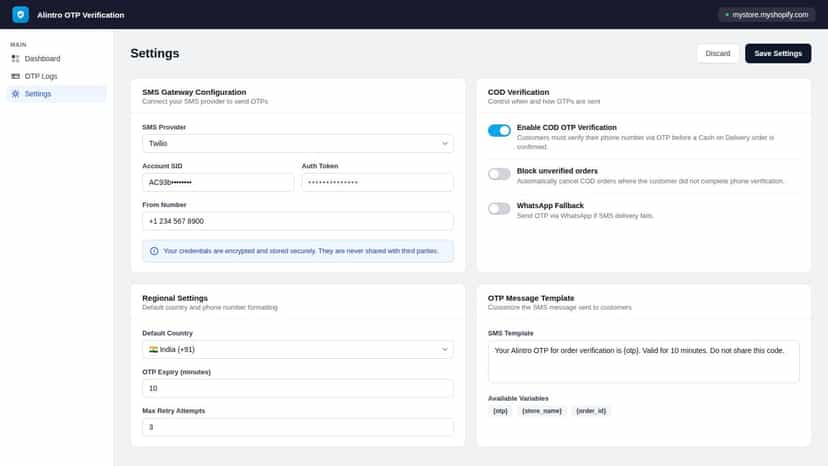Viewport: 828px width, 466px height.
Task: Click the Discard button
Action: pyautogui.click(x=718, y=53)
